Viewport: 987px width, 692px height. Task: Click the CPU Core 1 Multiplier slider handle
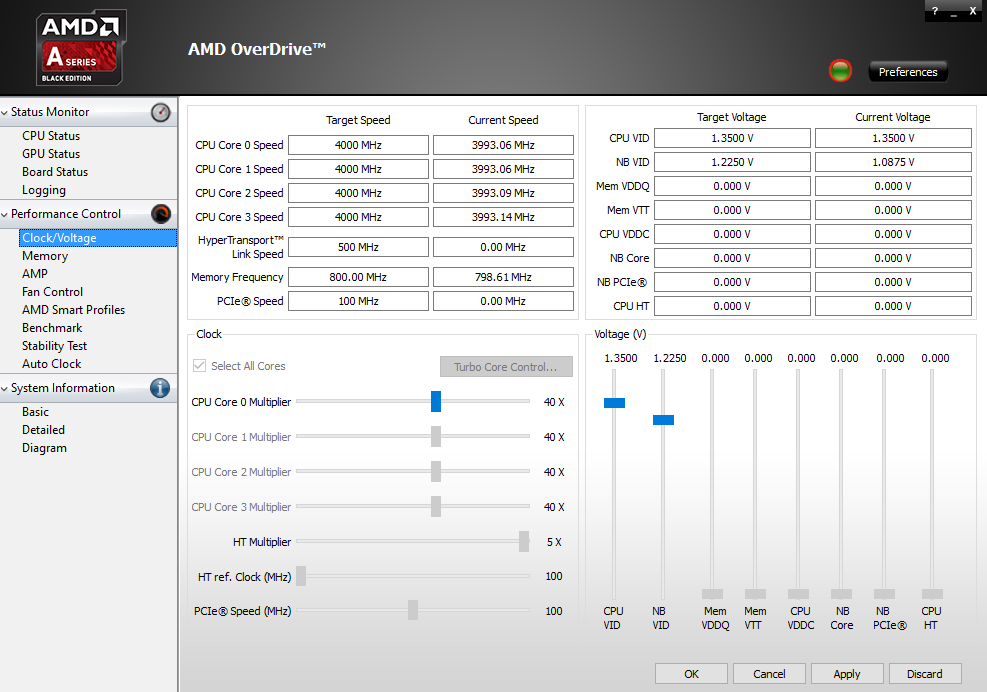(x=436, y=436)
